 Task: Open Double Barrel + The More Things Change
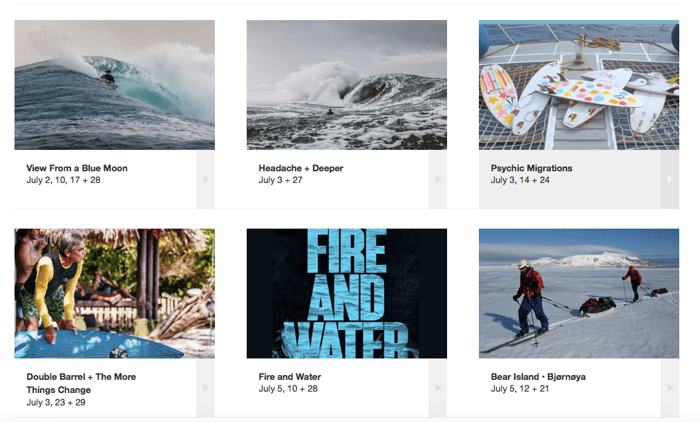[81, 383]
